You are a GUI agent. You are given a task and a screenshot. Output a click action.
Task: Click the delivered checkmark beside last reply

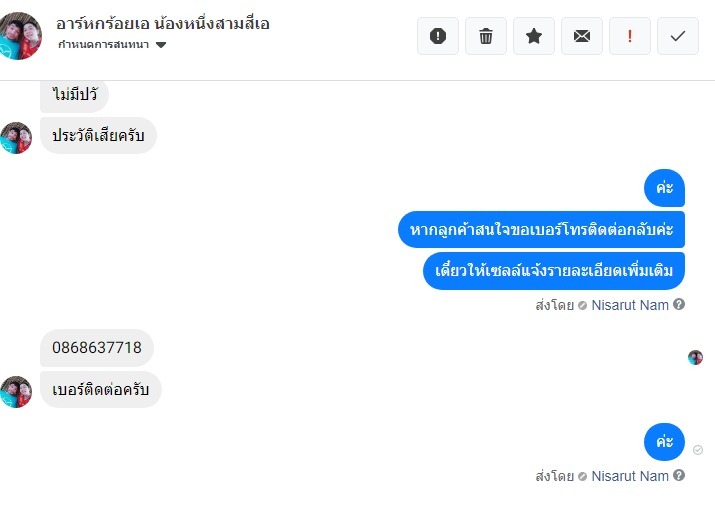[x=698, y=450]
